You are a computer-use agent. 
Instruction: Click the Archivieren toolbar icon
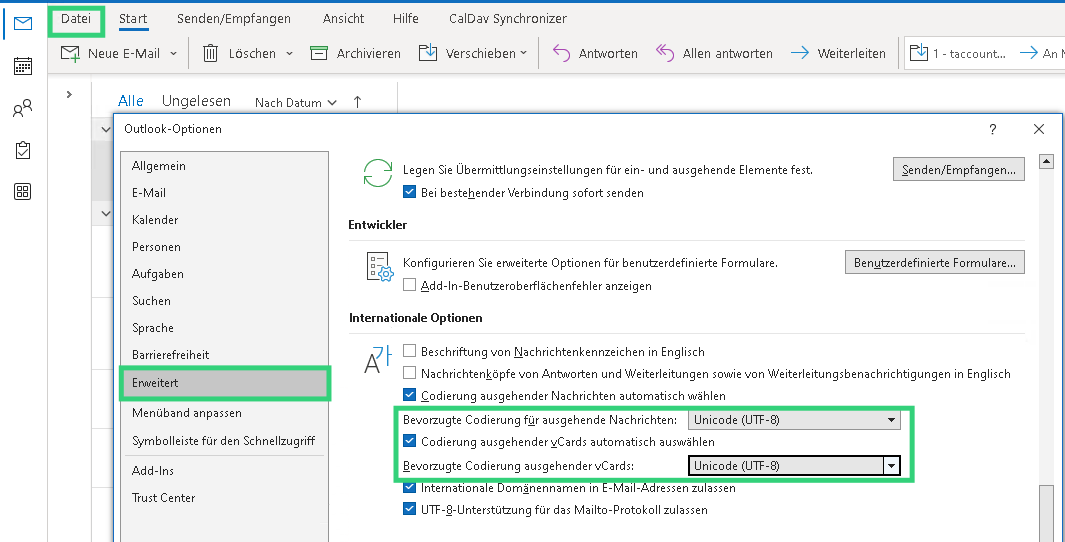click(319, 54)
